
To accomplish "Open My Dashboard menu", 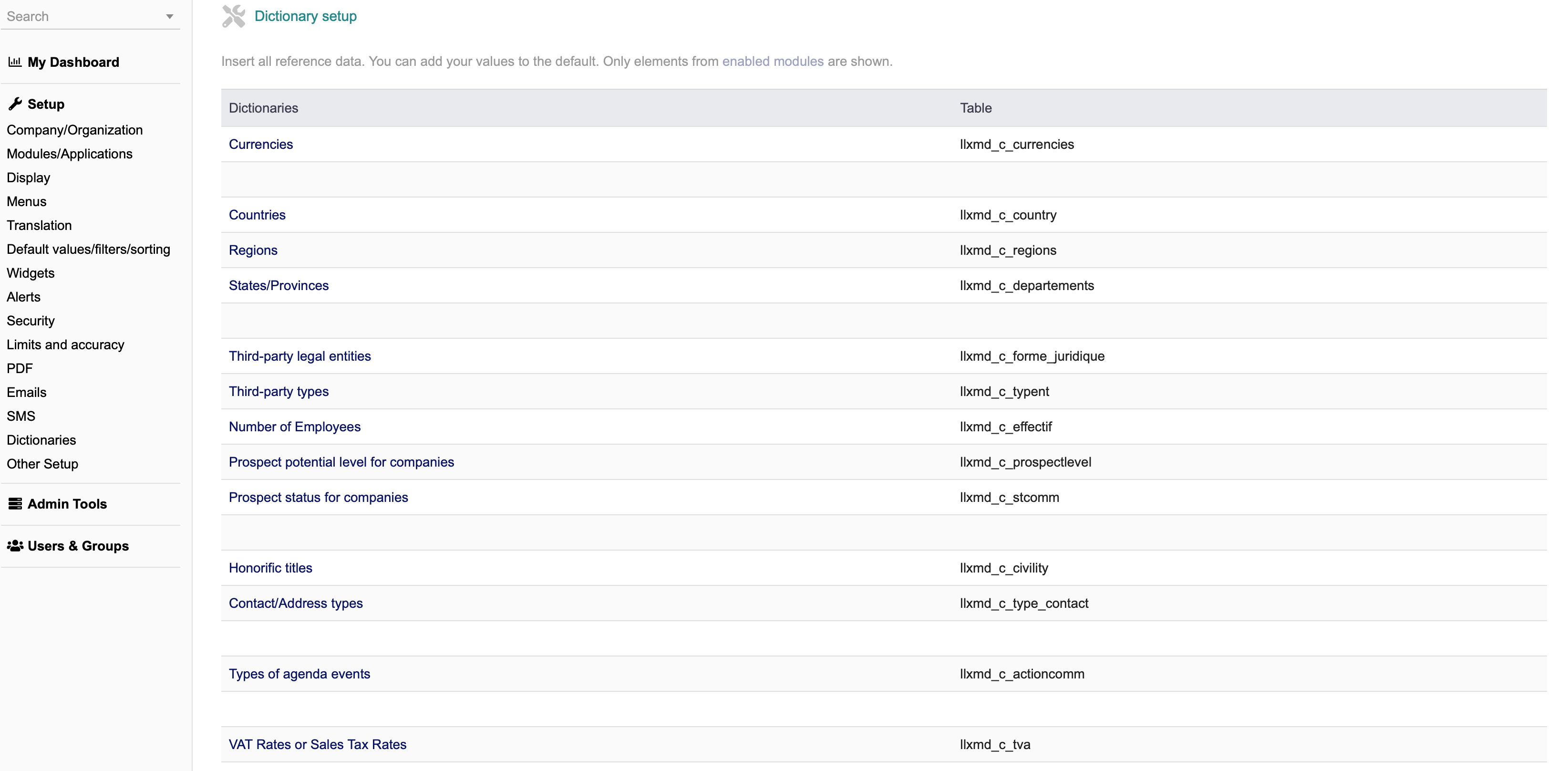I will click(73, 62).
